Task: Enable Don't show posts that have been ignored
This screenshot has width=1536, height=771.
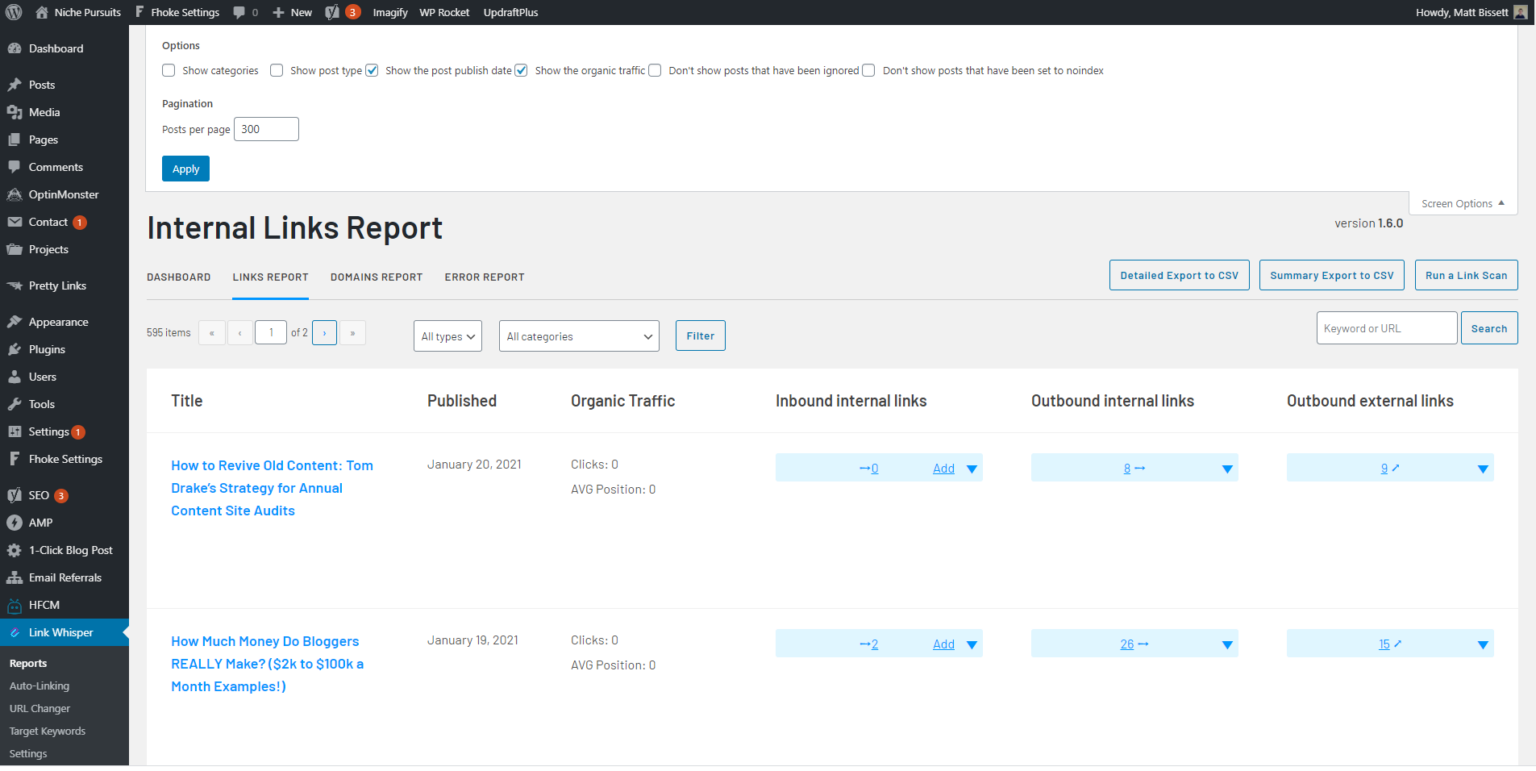Action: tap(654, 70)
